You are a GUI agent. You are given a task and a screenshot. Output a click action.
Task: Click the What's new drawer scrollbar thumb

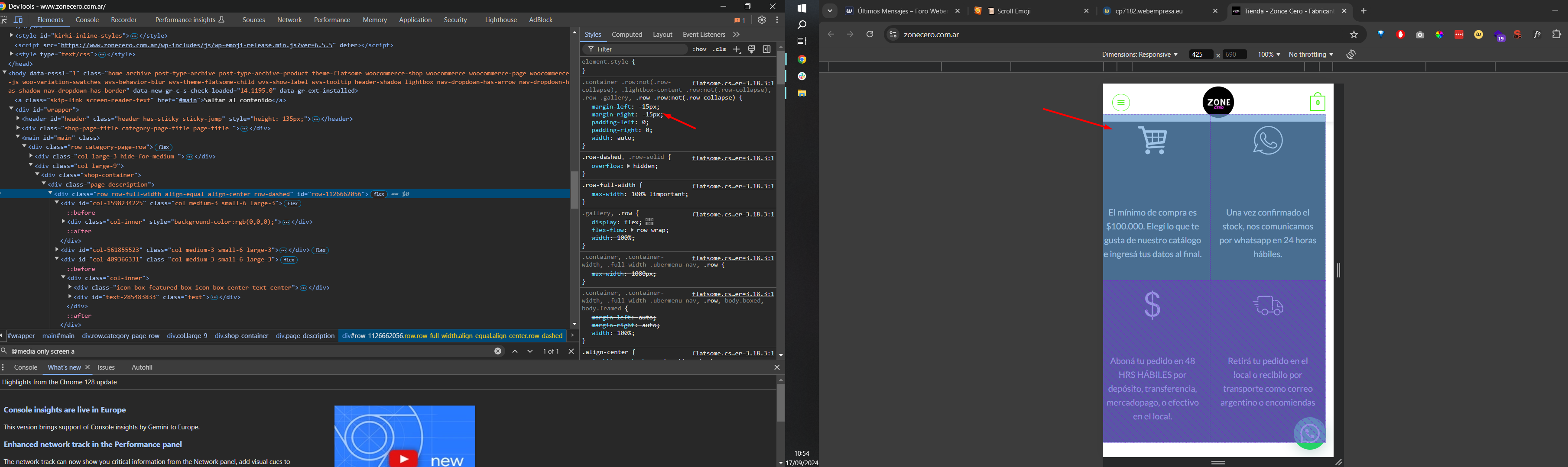tap(780, 403)
